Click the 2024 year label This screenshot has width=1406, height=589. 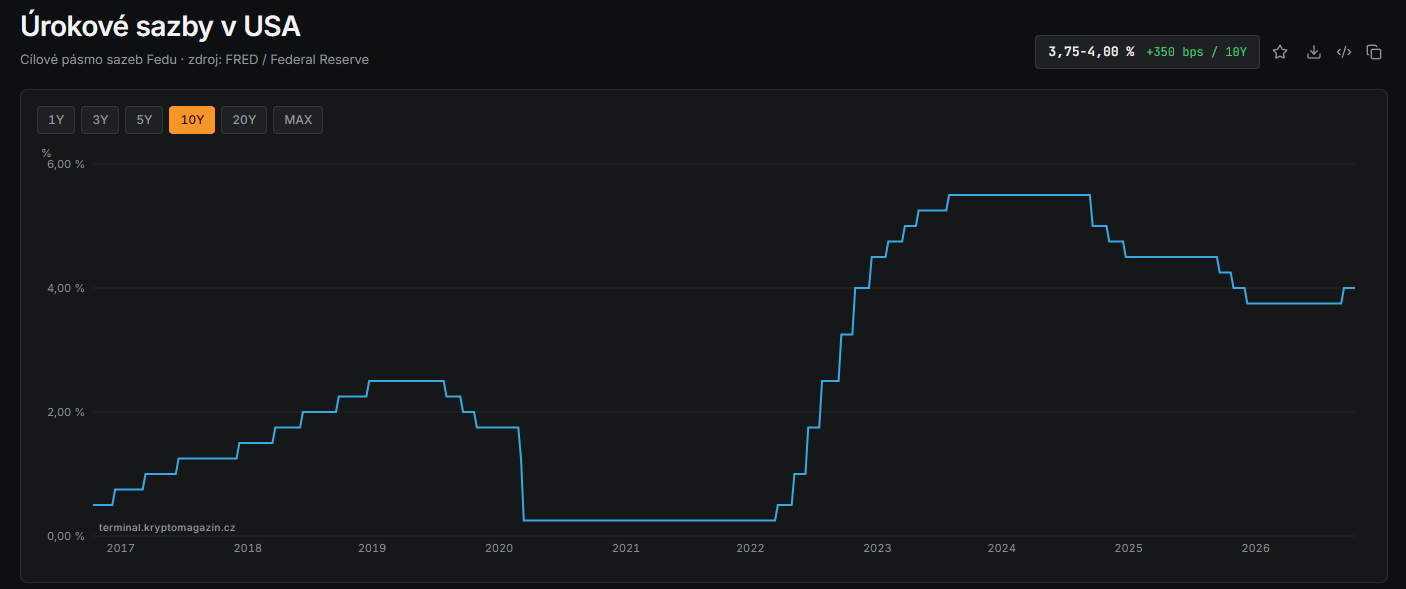click(x=1002, y=548)
